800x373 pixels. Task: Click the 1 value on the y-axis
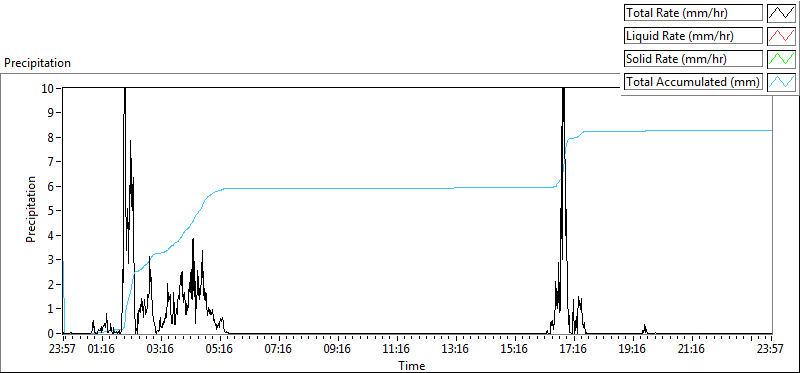52,309
